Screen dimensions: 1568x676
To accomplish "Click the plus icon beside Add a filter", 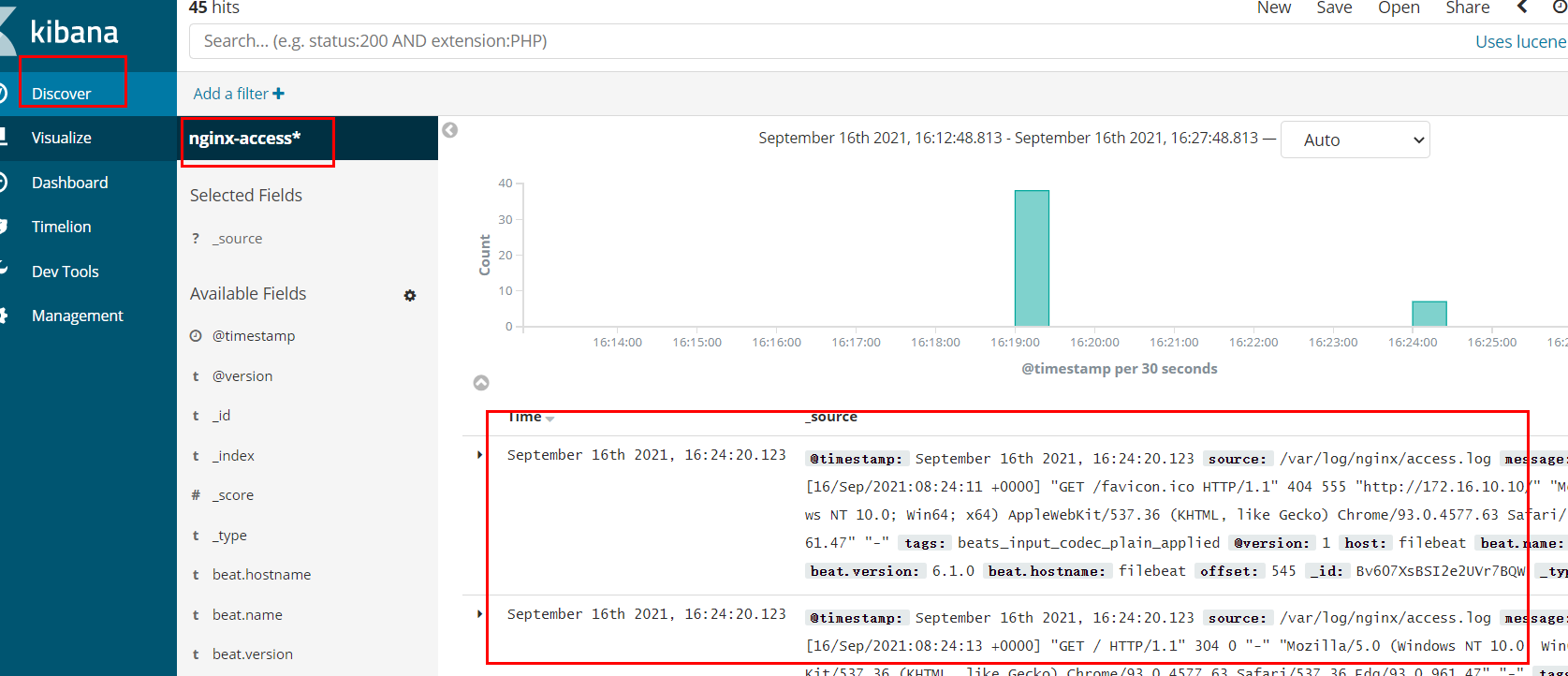I will tap(278, 94).
